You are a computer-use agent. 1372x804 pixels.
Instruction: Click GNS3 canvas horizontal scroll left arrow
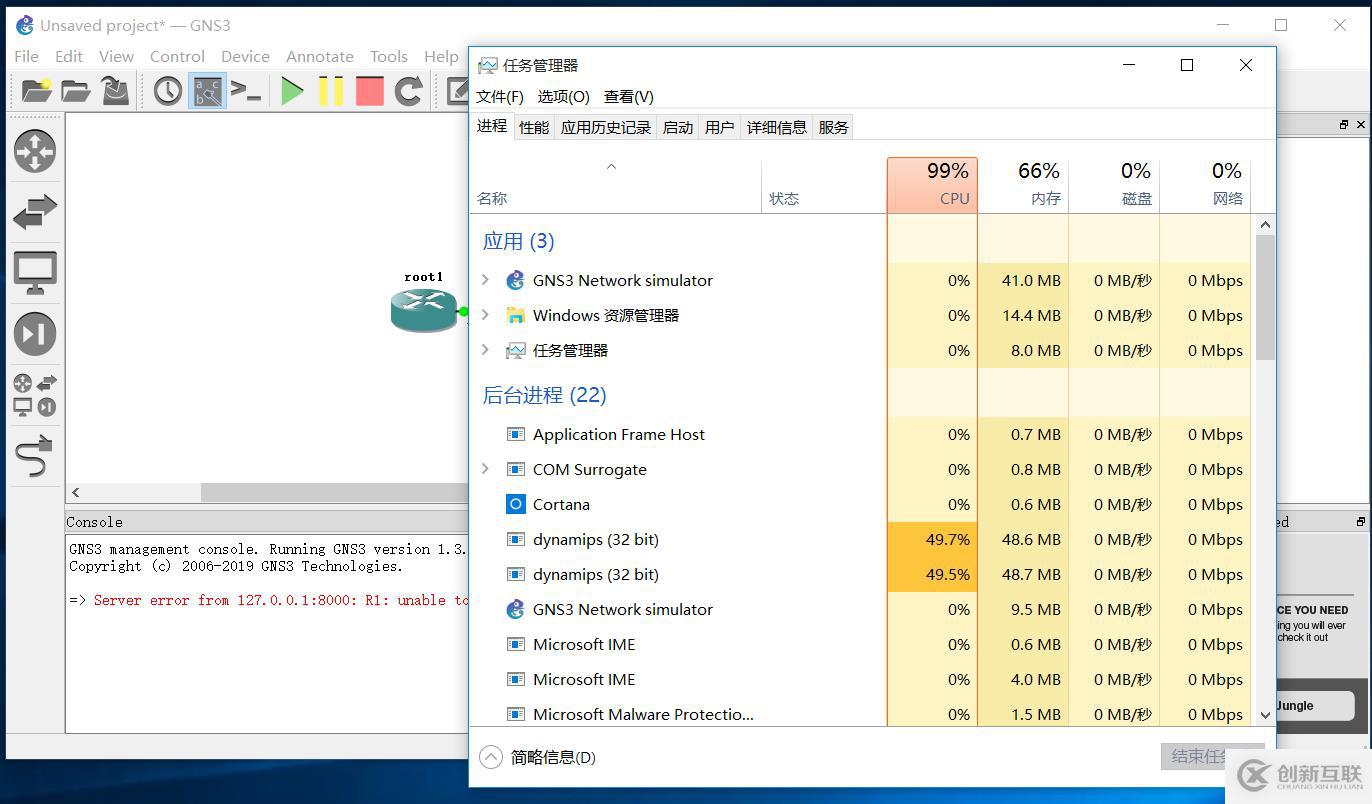(x=75, y=492)
